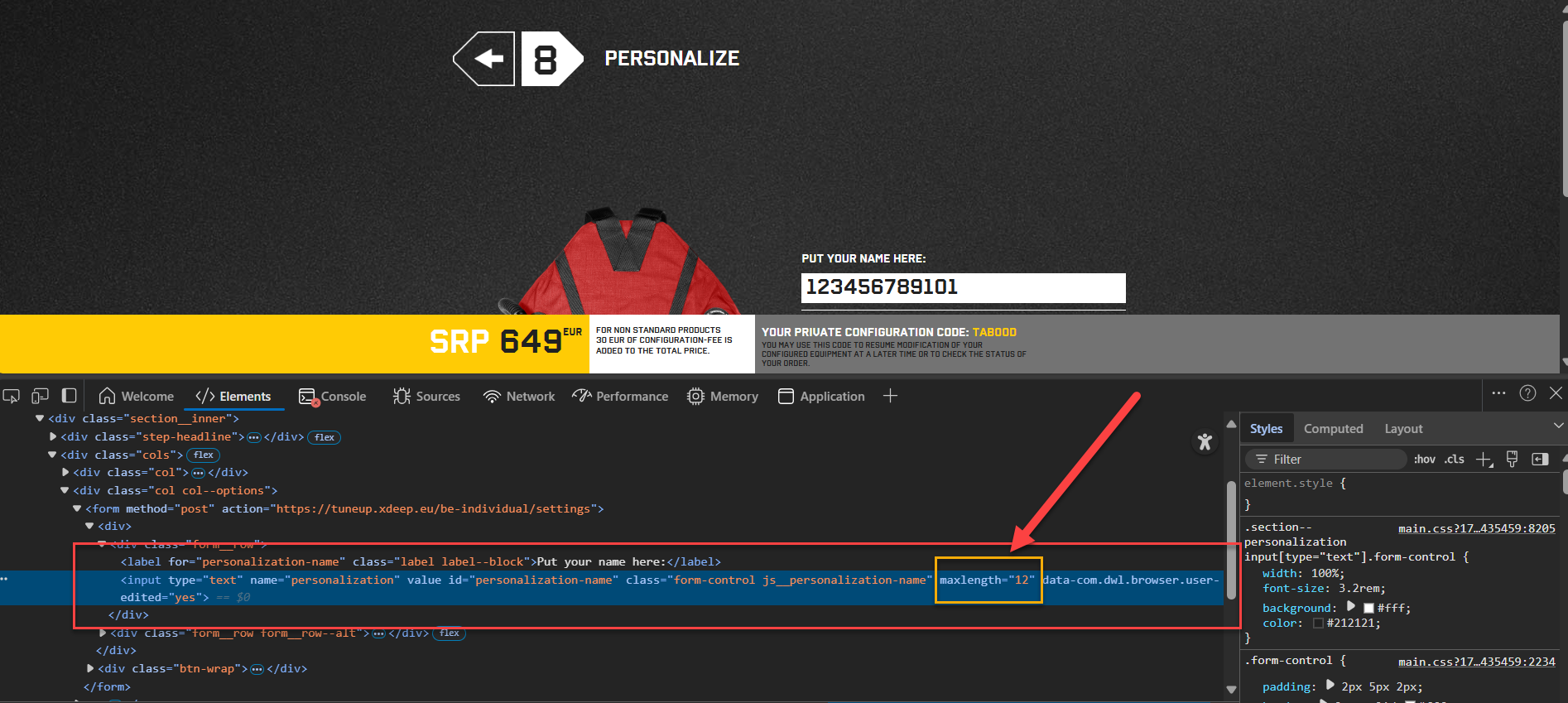The image size is (1568, 703).
Task: Close the DevTools panel
Action: pyautogui.click(x=1556, y=393)
